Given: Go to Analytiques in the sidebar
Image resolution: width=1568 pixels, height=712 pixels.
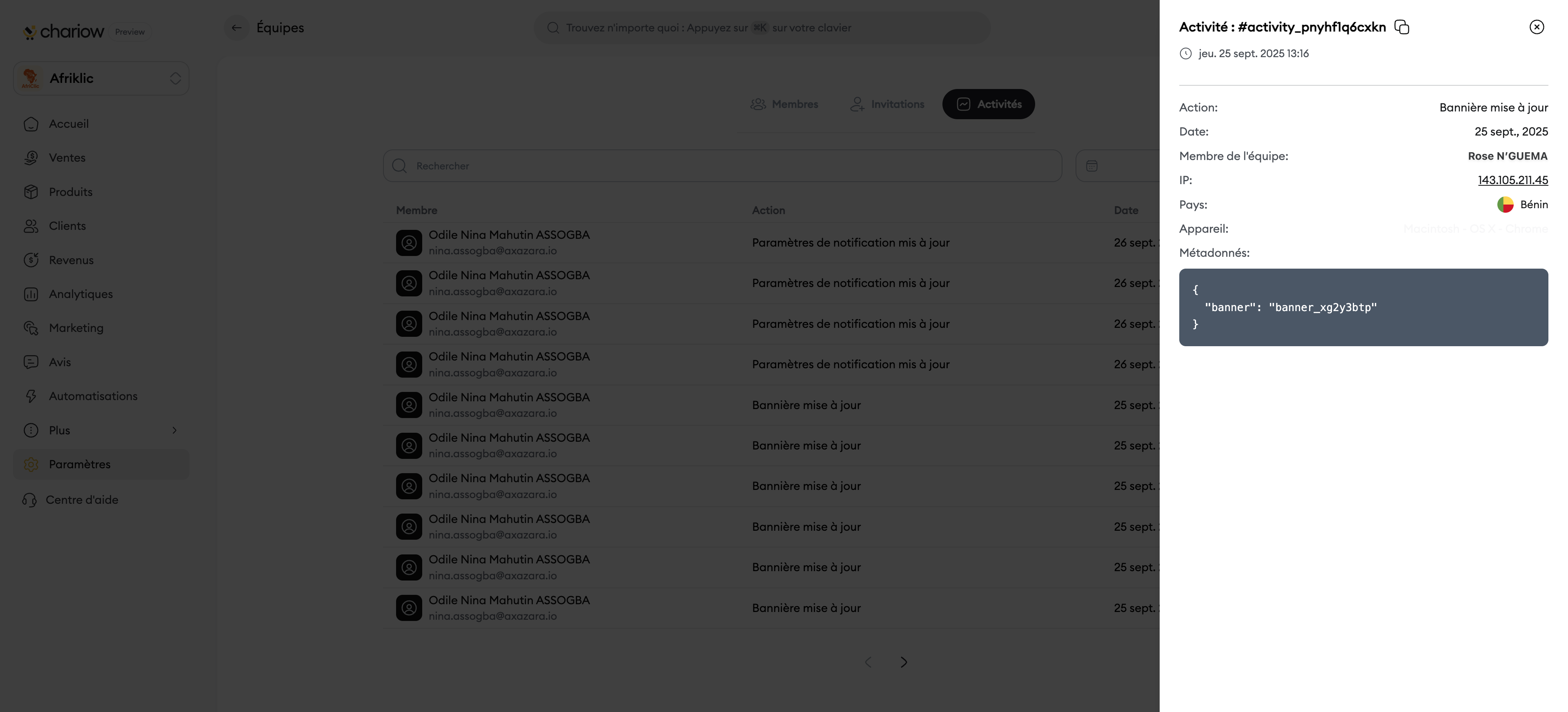Looking at the screenshot, I should click(x=80, y=294).
